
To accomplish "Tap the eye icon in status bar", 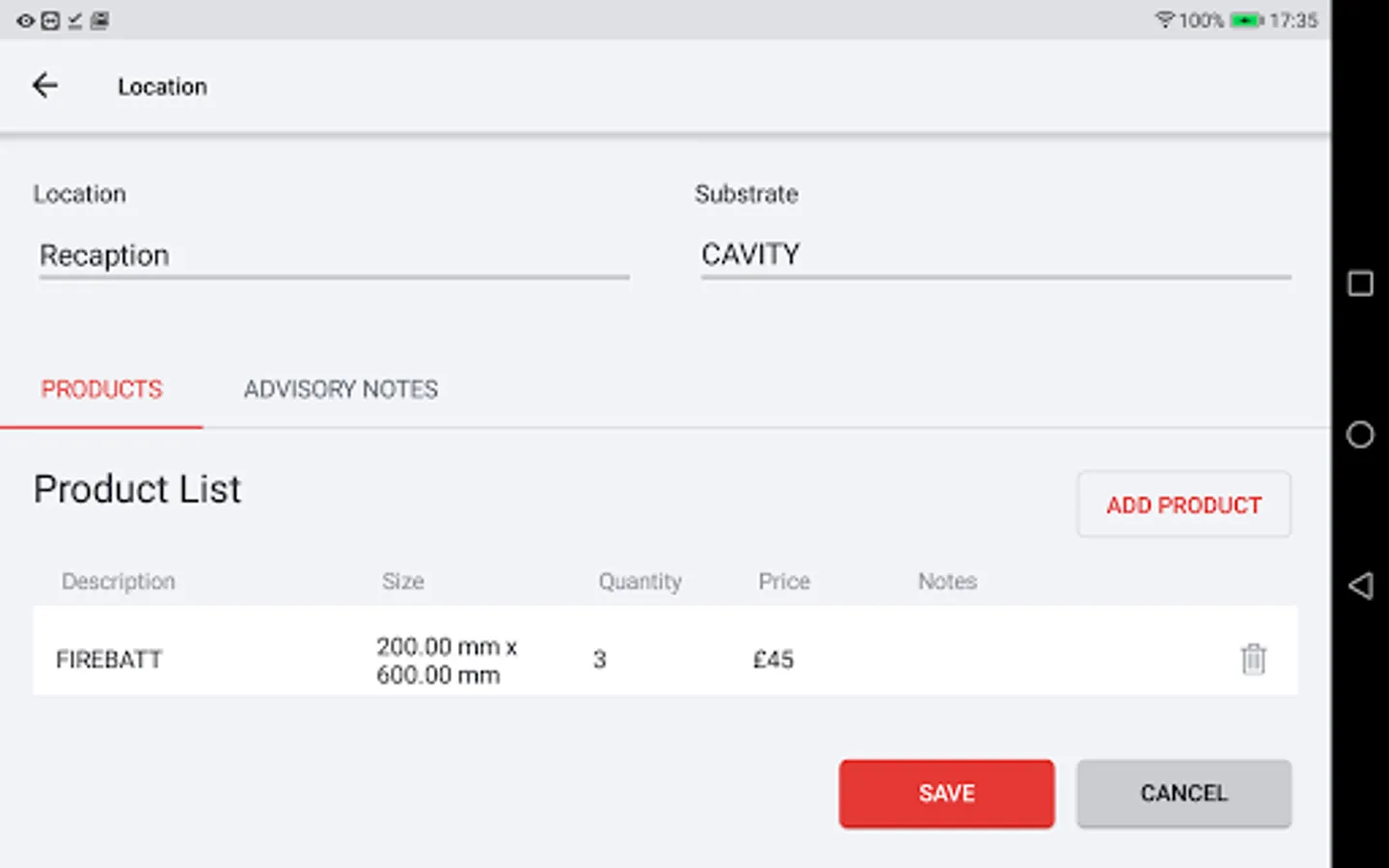I will [25, 20].
